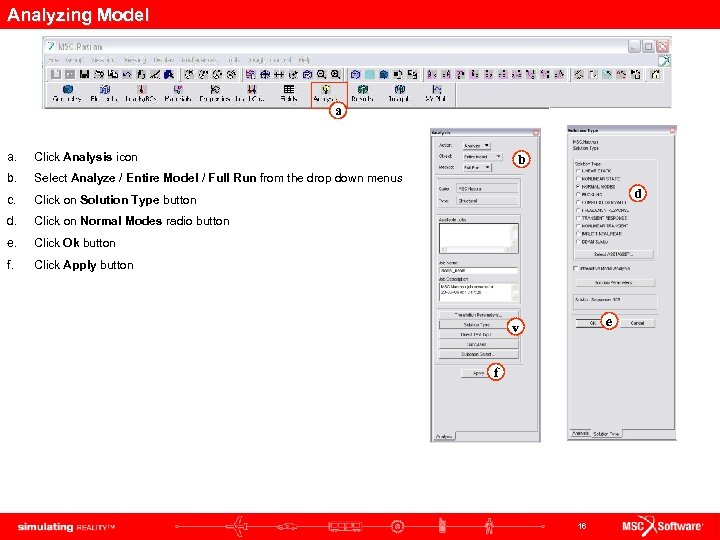This screenshot has width=720, height=540.
Task: Open the XY Plot application icon
Action: [x=436, y=93]
